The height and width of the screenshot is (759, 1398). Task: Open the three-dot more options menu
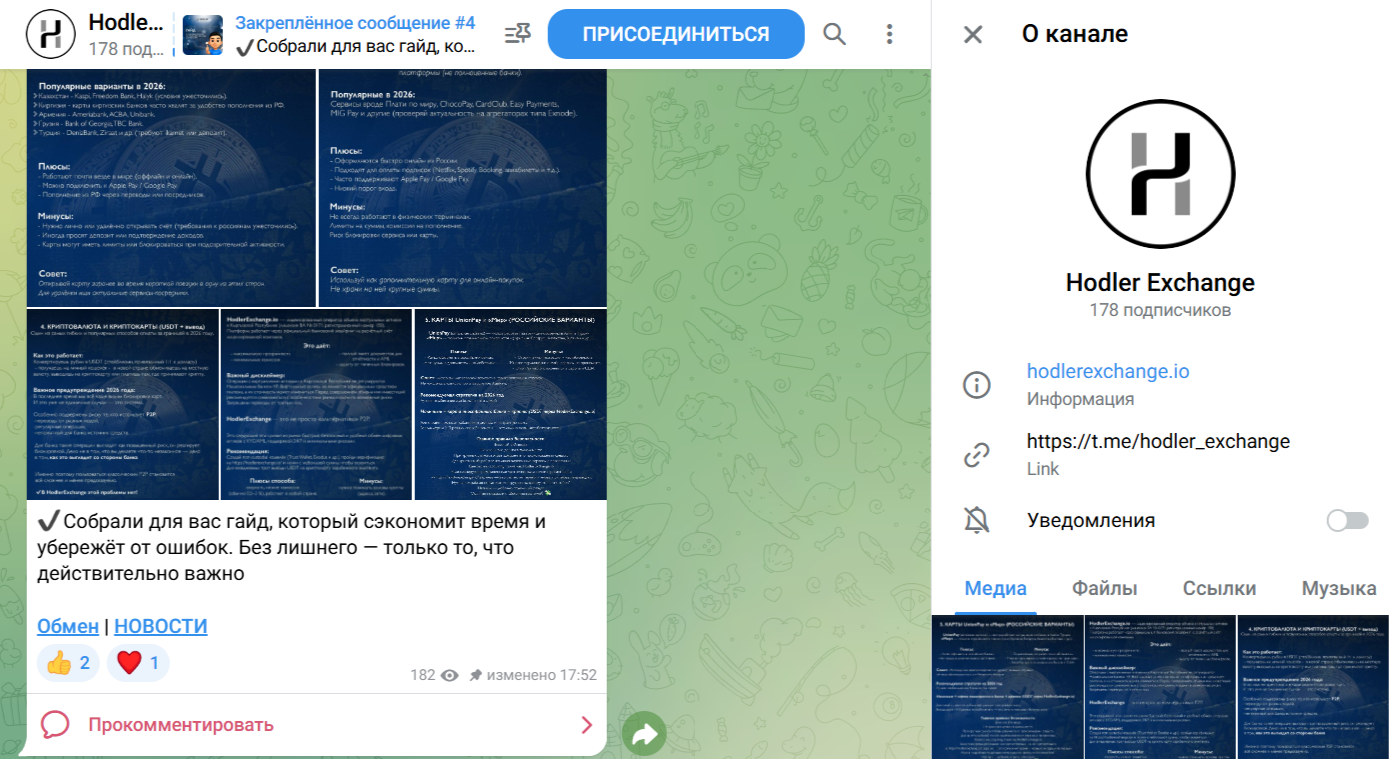(889, 34)
